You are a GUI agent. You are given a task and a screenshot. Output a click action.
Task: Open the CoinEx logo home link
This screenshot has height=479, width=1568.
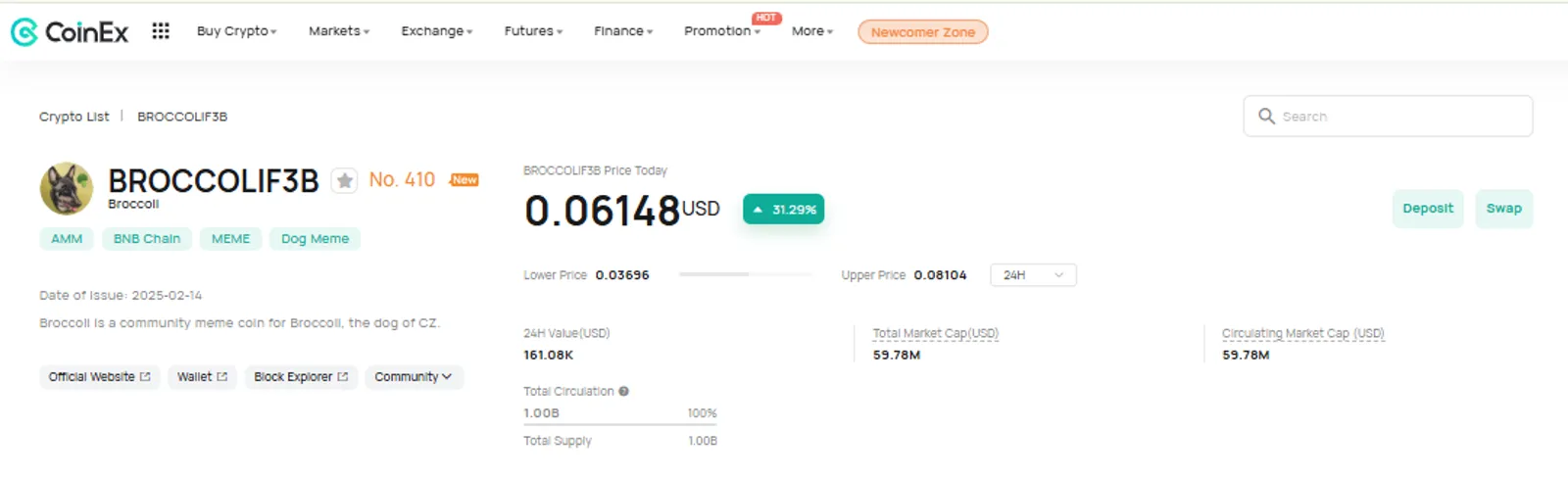click(70, 32)
